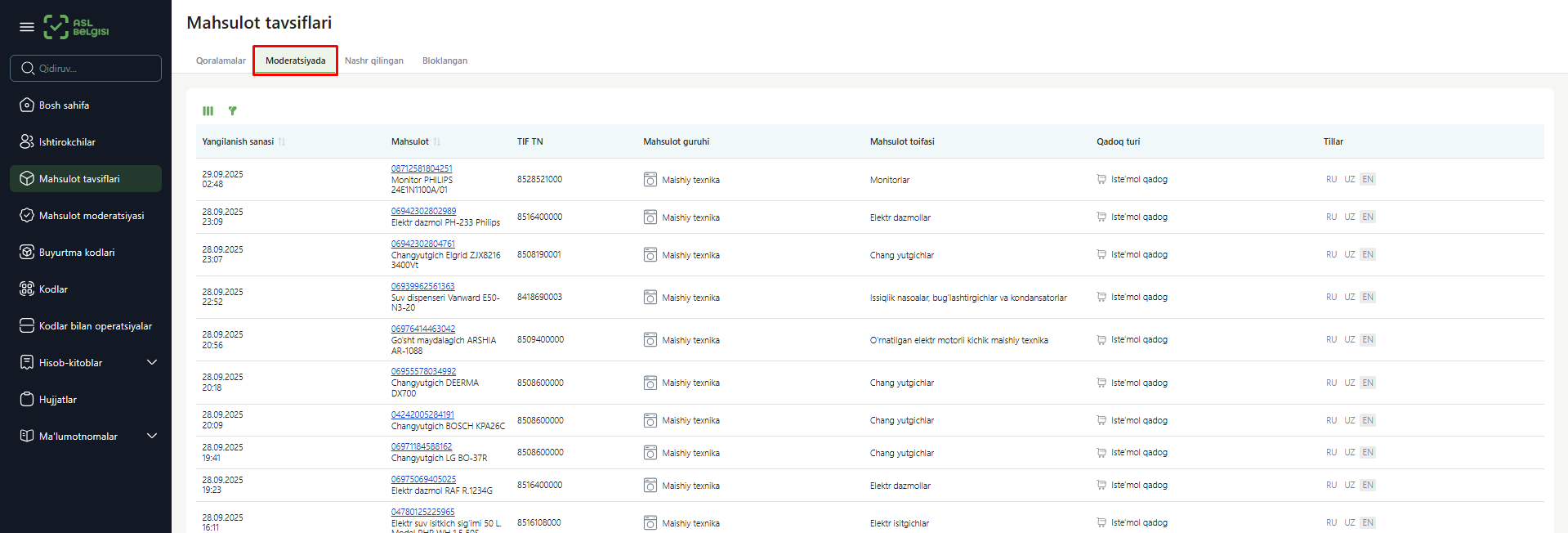
Task: Open the table filter icon
Action: [x=233, y=111]
